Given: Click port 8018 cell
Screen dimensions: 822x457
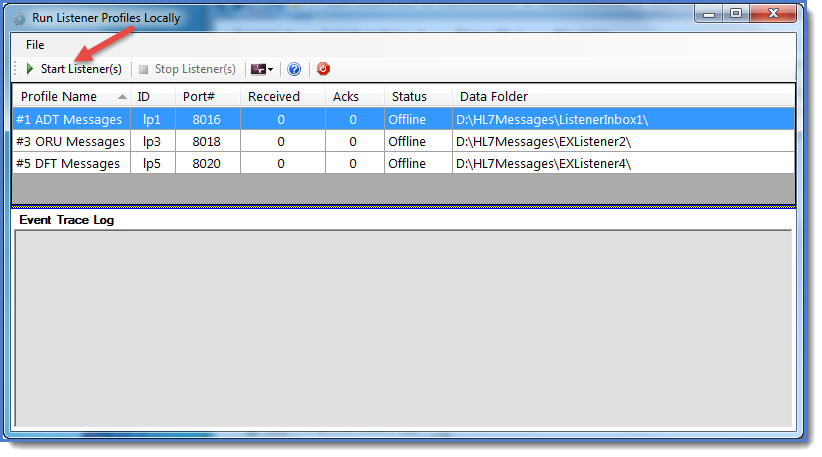Looking at the screenshot, I should pos(207,142).
